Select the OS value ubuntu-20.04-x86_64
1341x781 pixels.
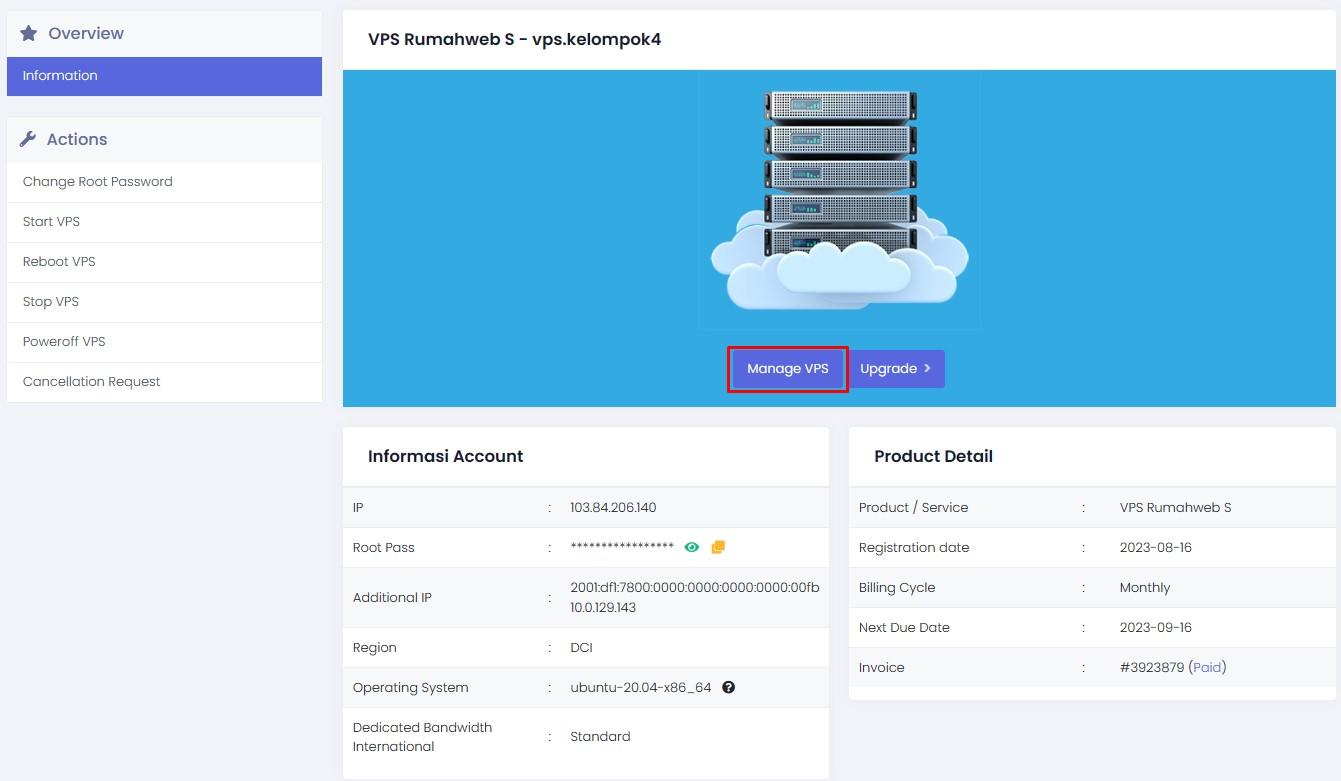[x=641, y=687]
